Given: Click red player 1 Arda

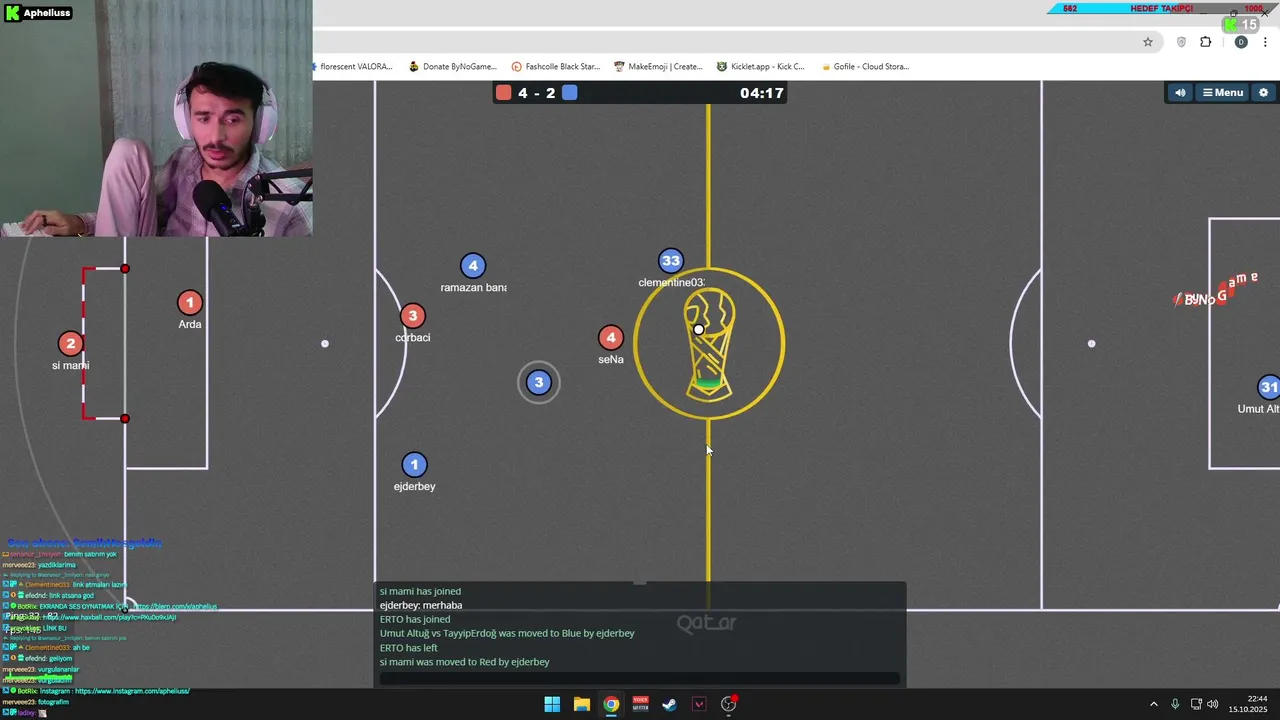Looking at the screenshot, I should pyautogui.click(x=190, y=302).
